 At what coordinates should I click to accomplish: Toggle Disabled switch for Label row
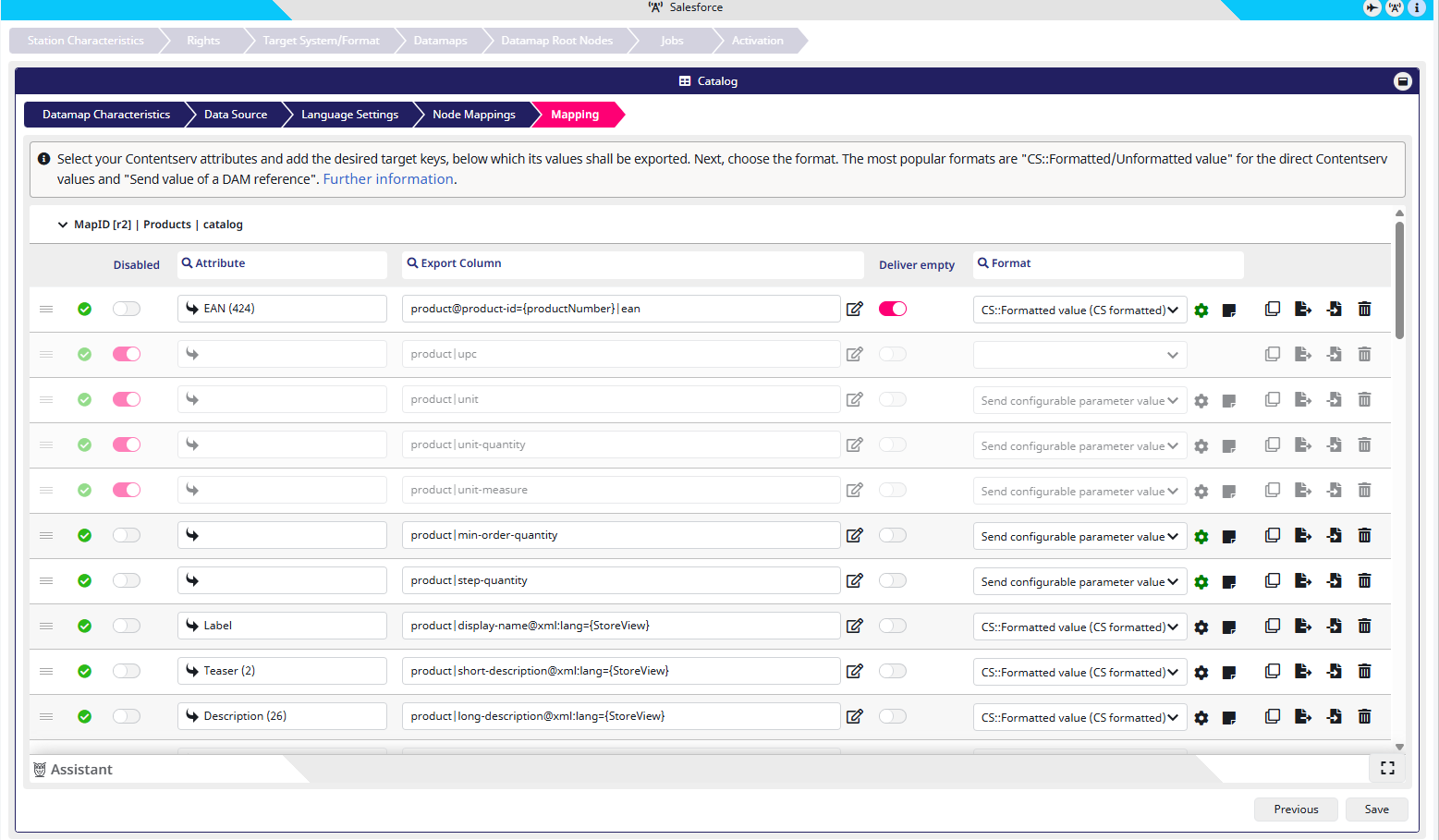tap(127, 626)
